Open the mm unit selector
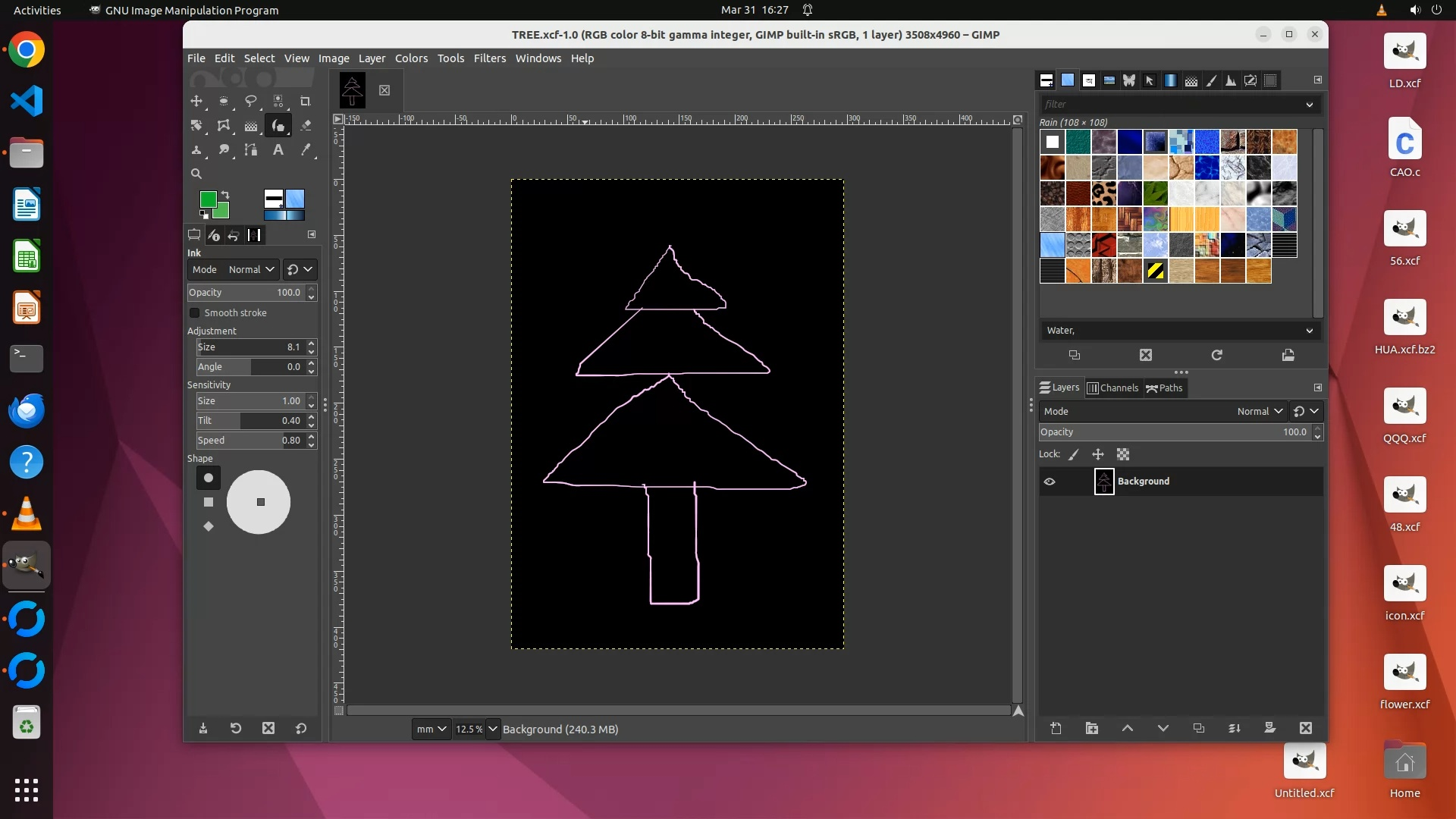The width and height of the screenshot is (1456, 819). 431,729
